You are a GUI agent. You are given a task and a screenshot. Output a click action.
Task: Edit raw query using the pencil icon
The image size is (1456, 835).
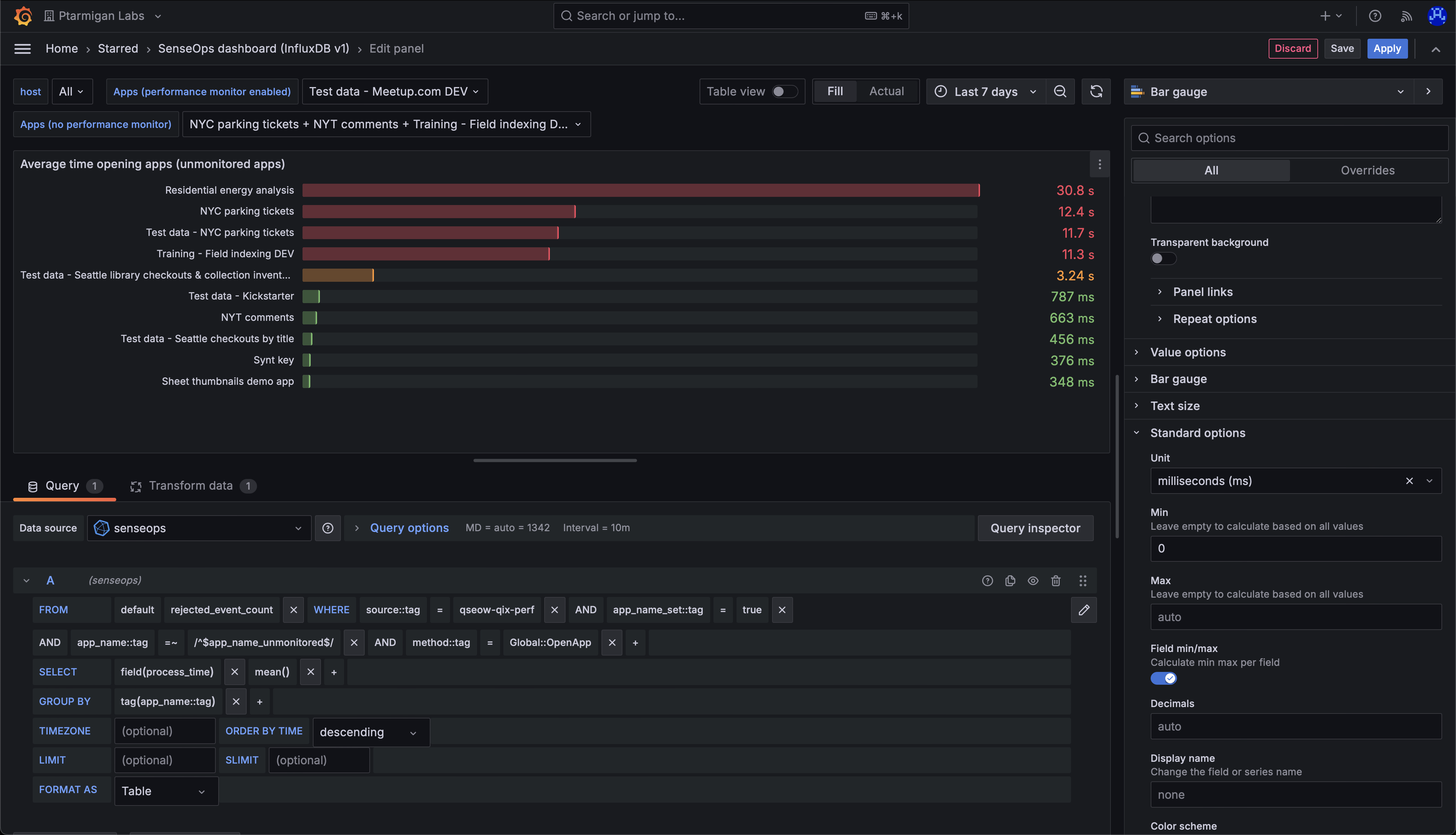[1084, 610]
